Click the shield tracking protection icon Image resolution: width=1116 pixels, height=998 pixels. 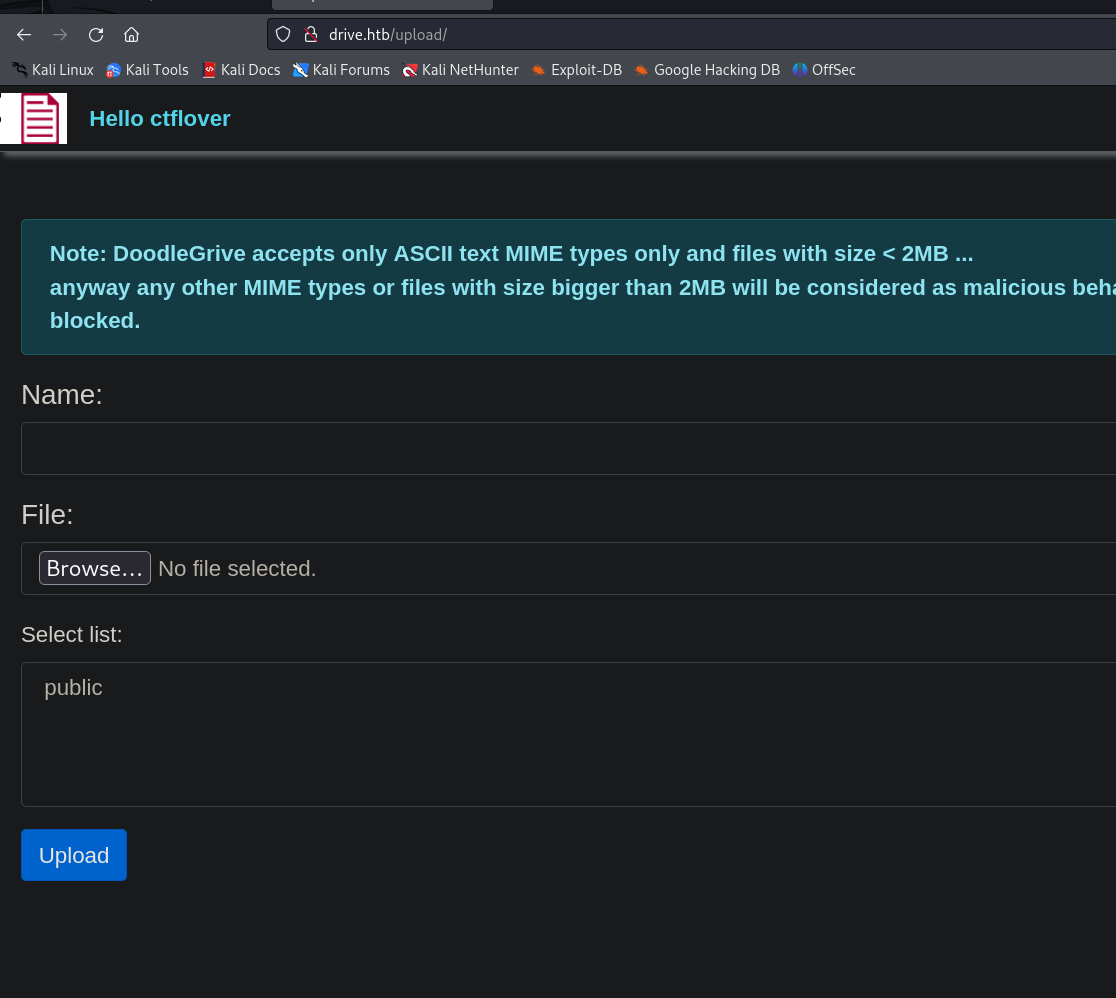pos(283,35)
